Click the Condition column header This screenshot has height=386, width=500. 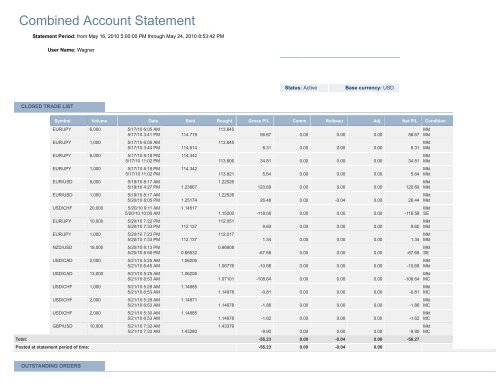(435, 121)
